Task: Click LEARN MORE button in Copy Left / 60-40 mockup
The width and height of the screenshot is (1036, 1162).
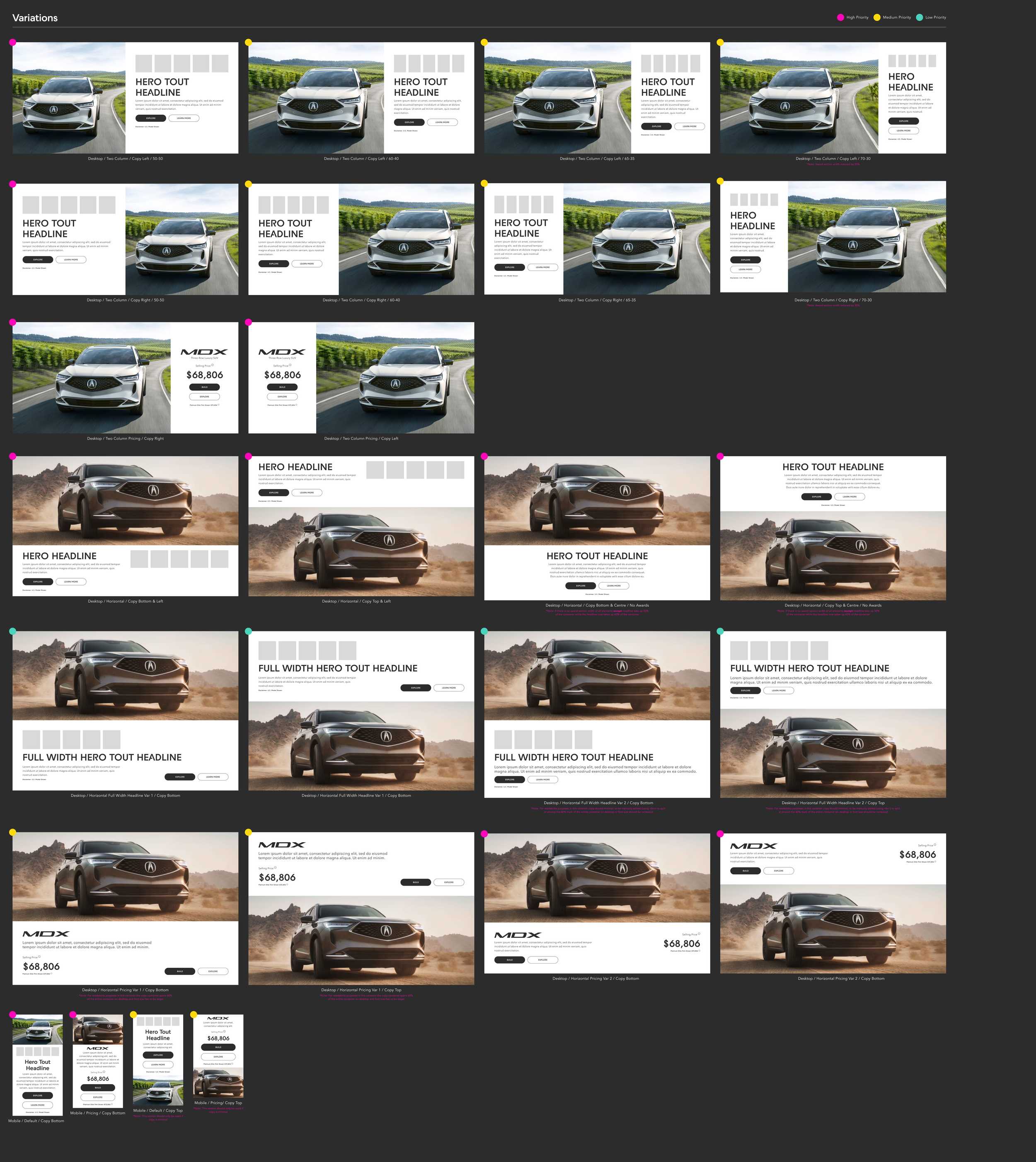Action: tap(442, 122)
